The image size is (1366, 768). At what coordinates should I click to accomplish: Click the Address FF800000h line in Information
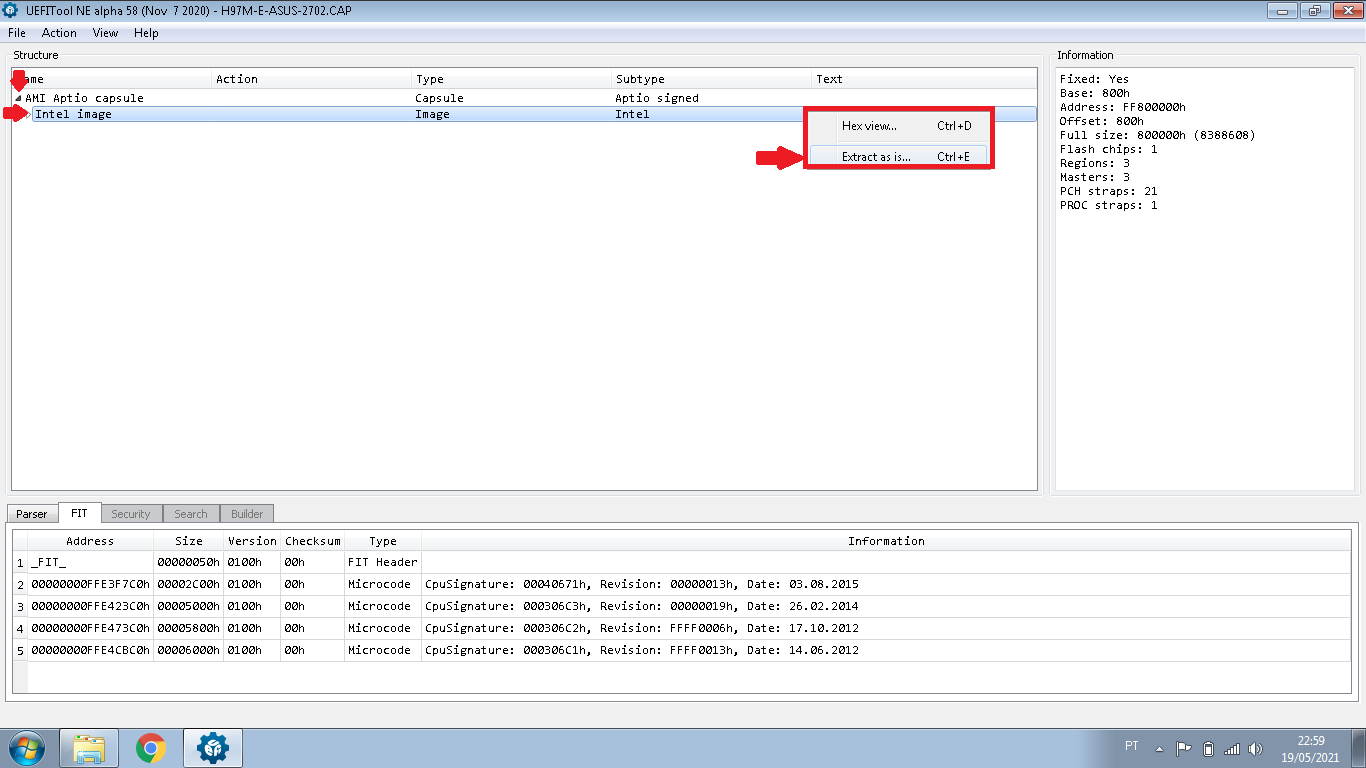click(x=1122, y=107)
